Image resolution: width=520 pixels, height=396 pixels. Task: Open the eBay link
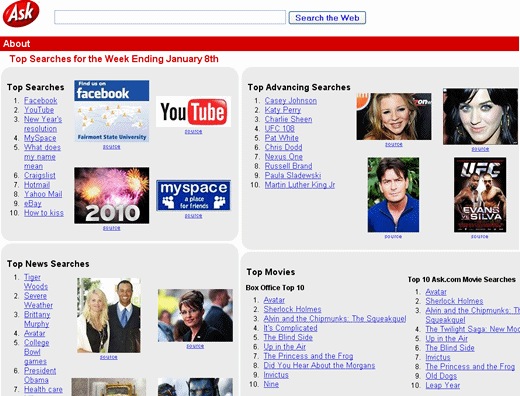point(33,203)
